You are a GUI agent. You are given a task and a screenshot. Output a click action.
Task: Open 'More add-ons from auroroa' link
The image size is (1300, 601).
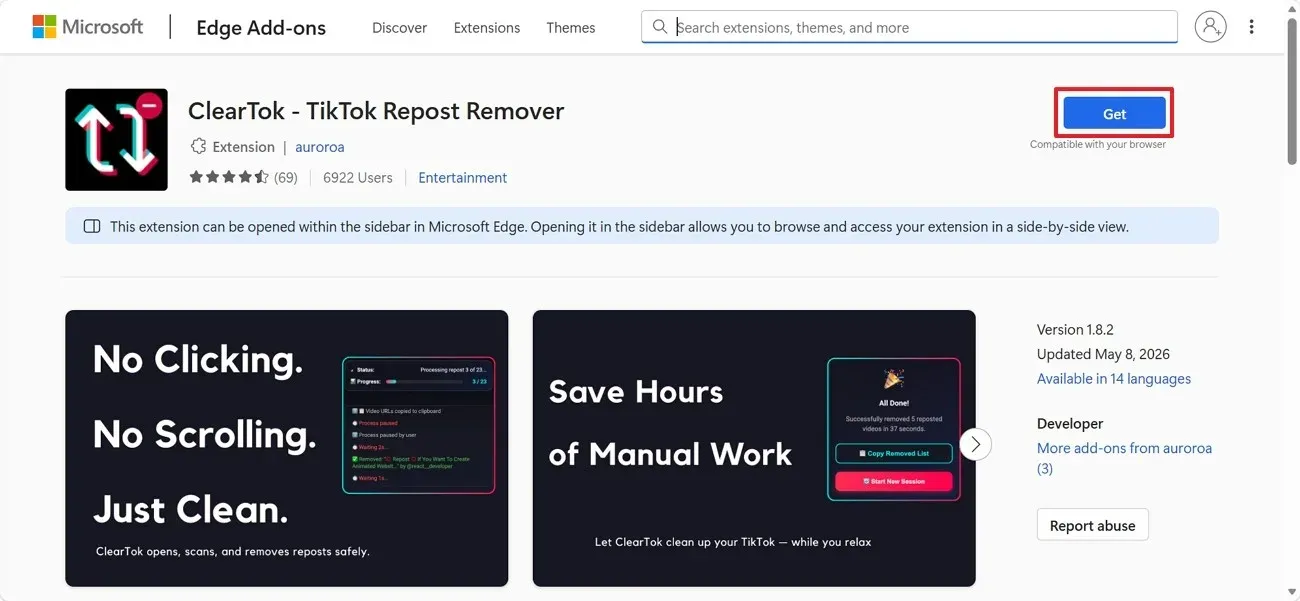click(1124, 458)
